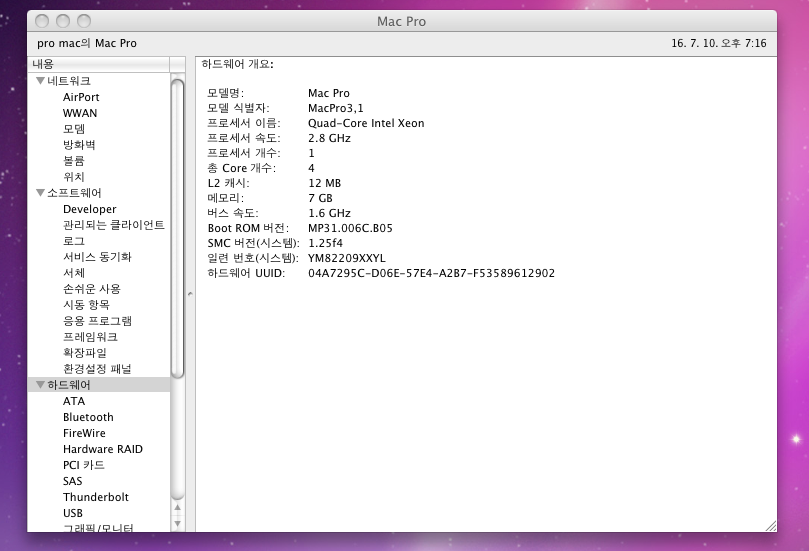The height and width of the screenshot is (551, 809).
Task: Collapse the 네트워크 section triangle
Action: click(40, 81)
